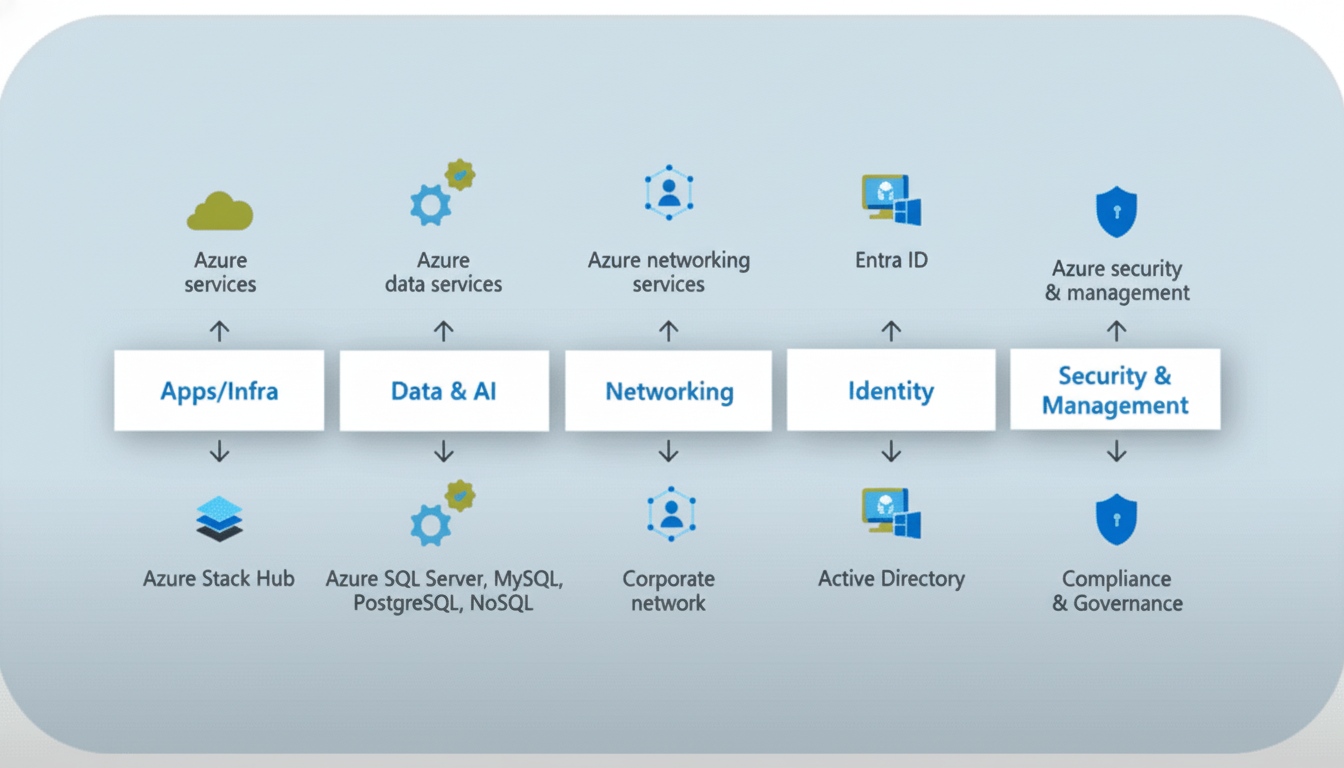Select the Networking box

coord(669,391)
